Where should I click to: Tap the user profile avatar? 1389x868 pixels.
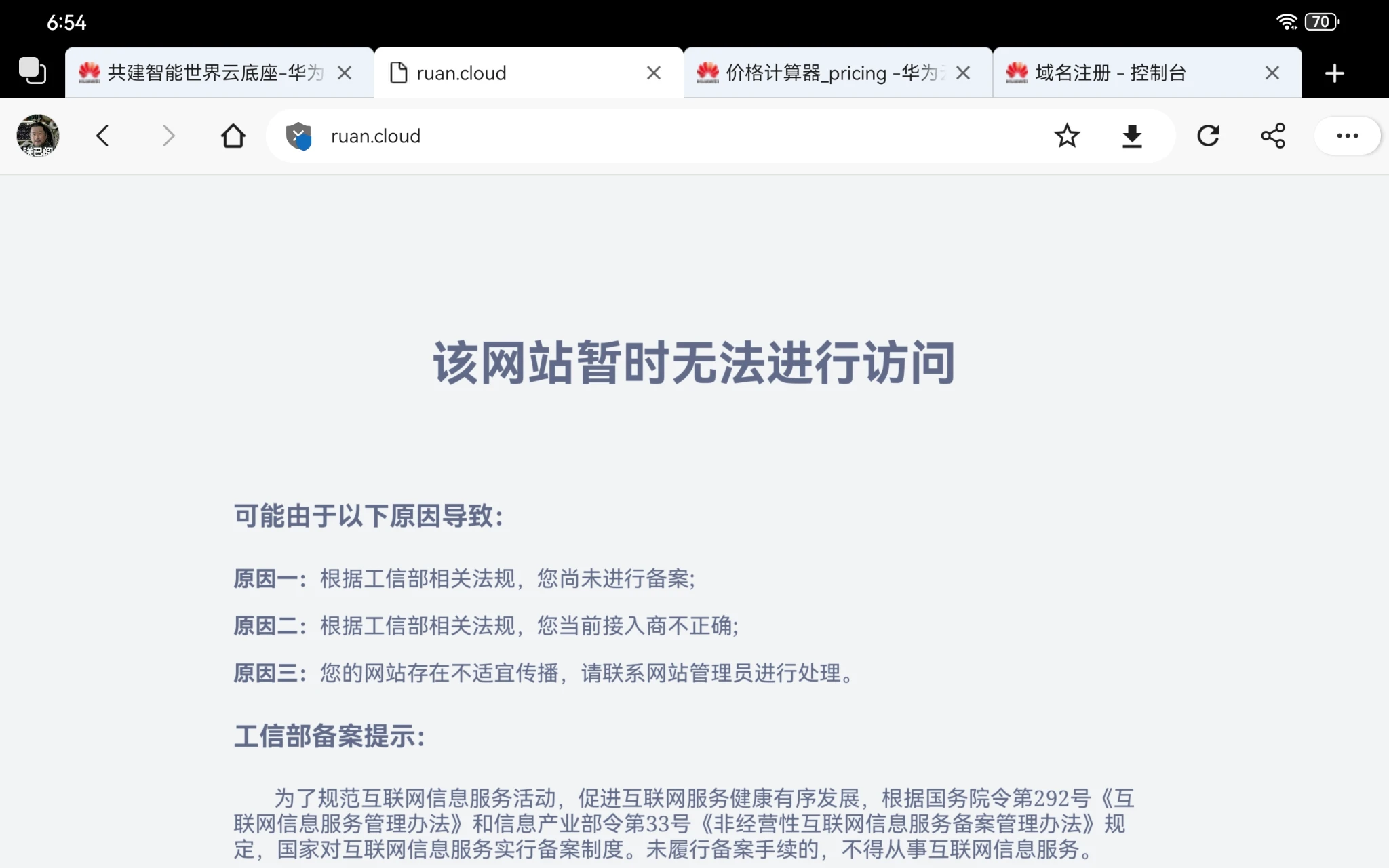38,136
